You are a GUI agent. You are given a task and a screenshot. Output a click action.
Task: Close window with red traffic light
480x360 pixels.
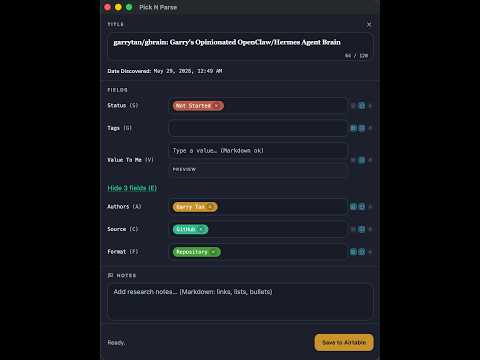(107, 7)
